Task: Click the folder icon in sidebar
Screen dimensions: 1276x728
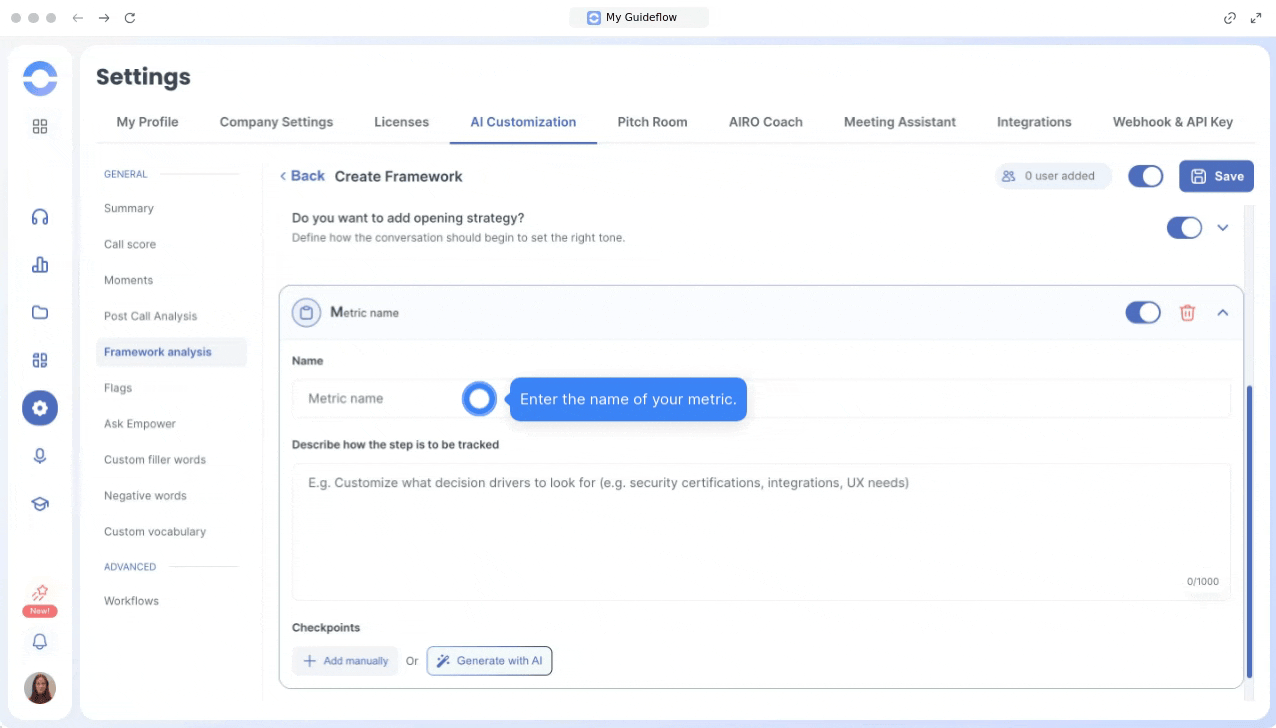Action: point(40,312)
